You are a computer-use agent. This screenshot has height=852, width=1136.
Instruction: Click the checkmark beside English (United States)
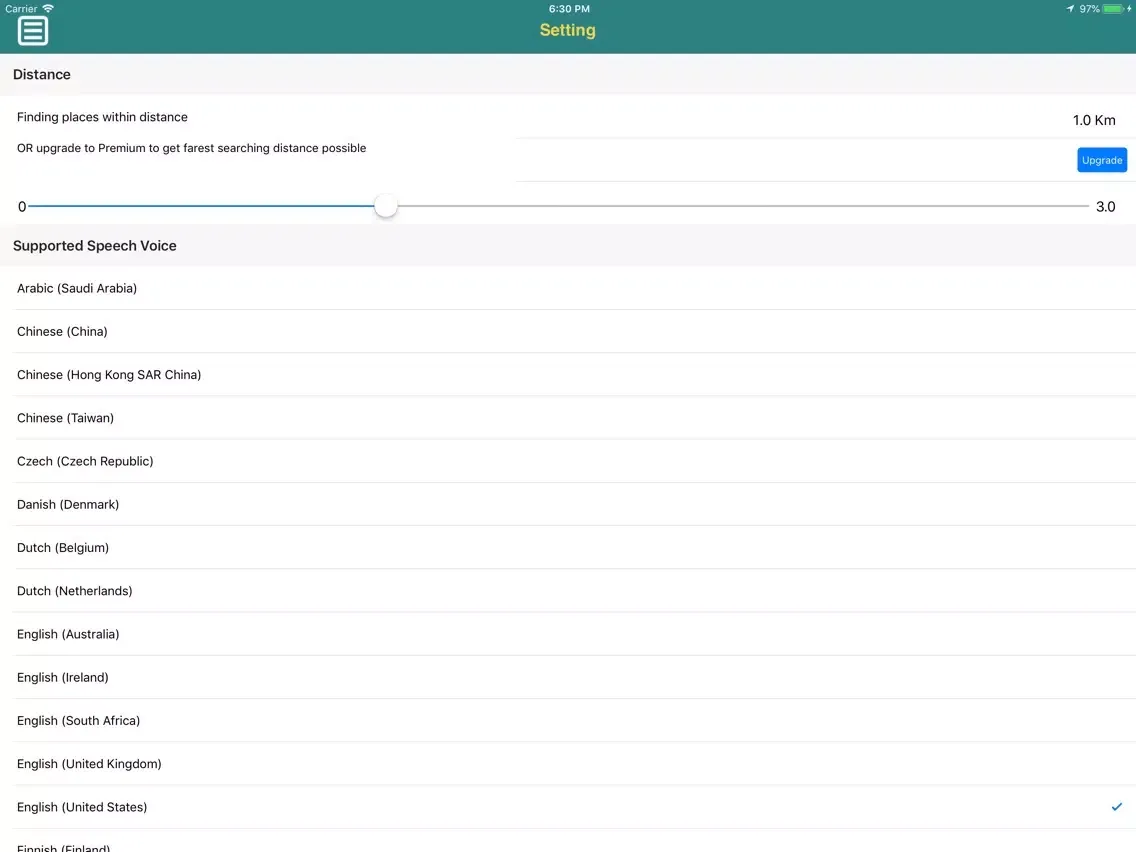coord(1116,807)
